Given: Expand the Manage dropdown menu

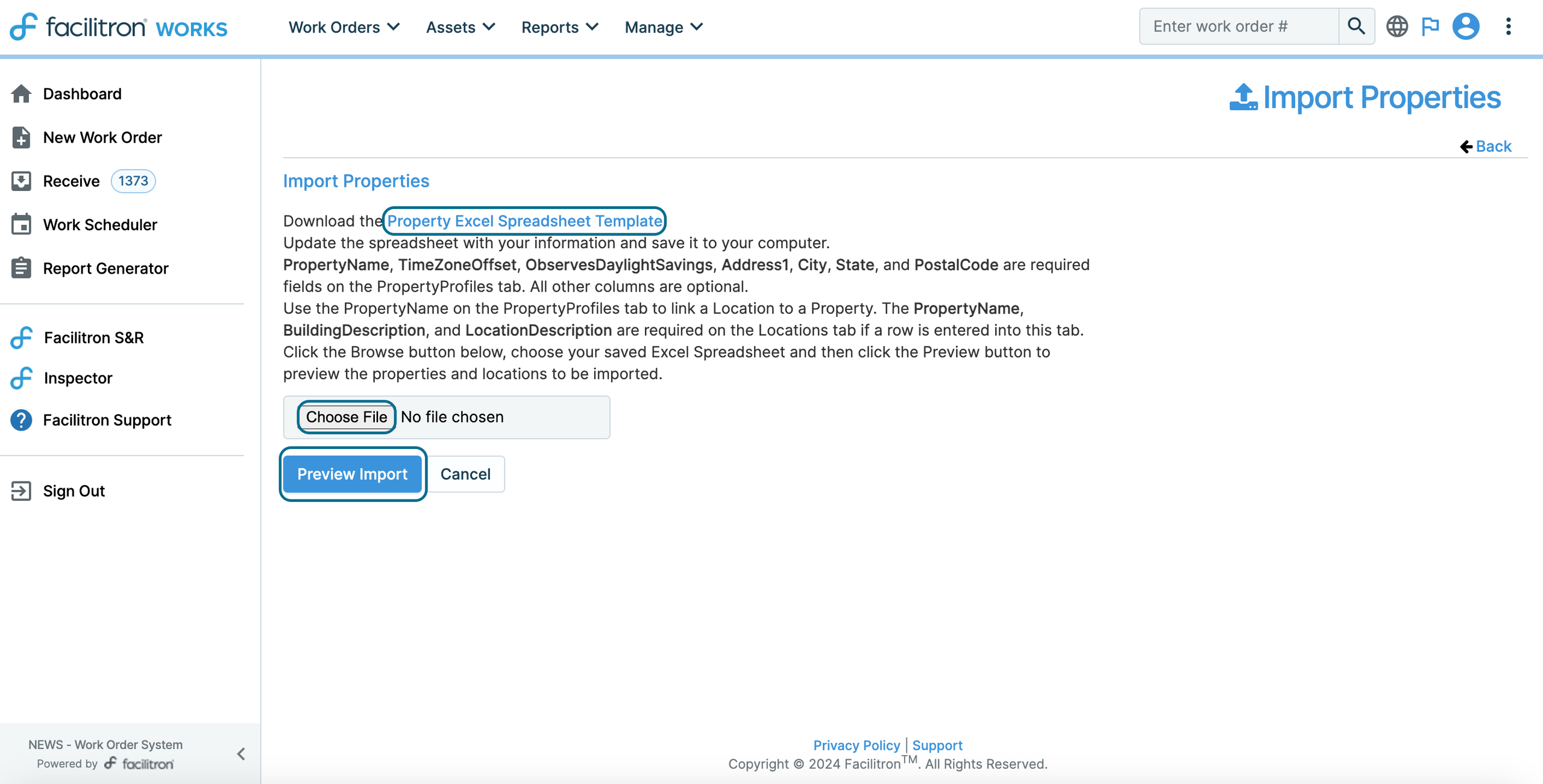Looking at the screenshot, I should 664,27.
